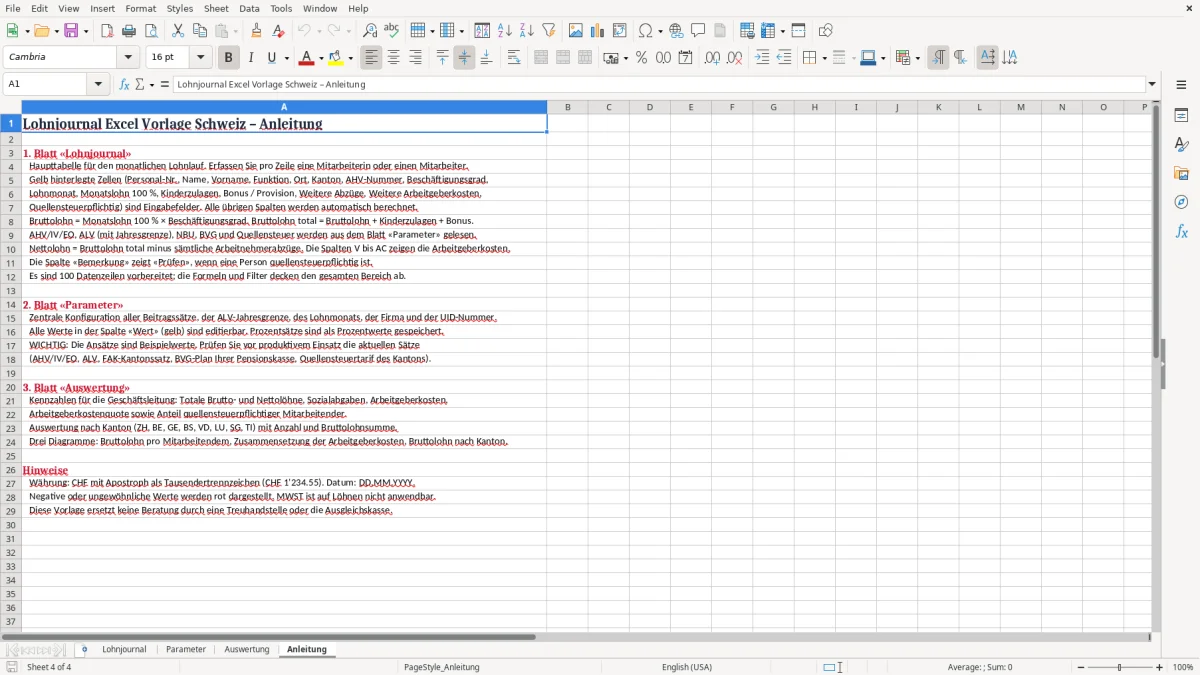Screen dimensions: 1200x675
Task: Copy selection icon
Action: coord(200,31)
